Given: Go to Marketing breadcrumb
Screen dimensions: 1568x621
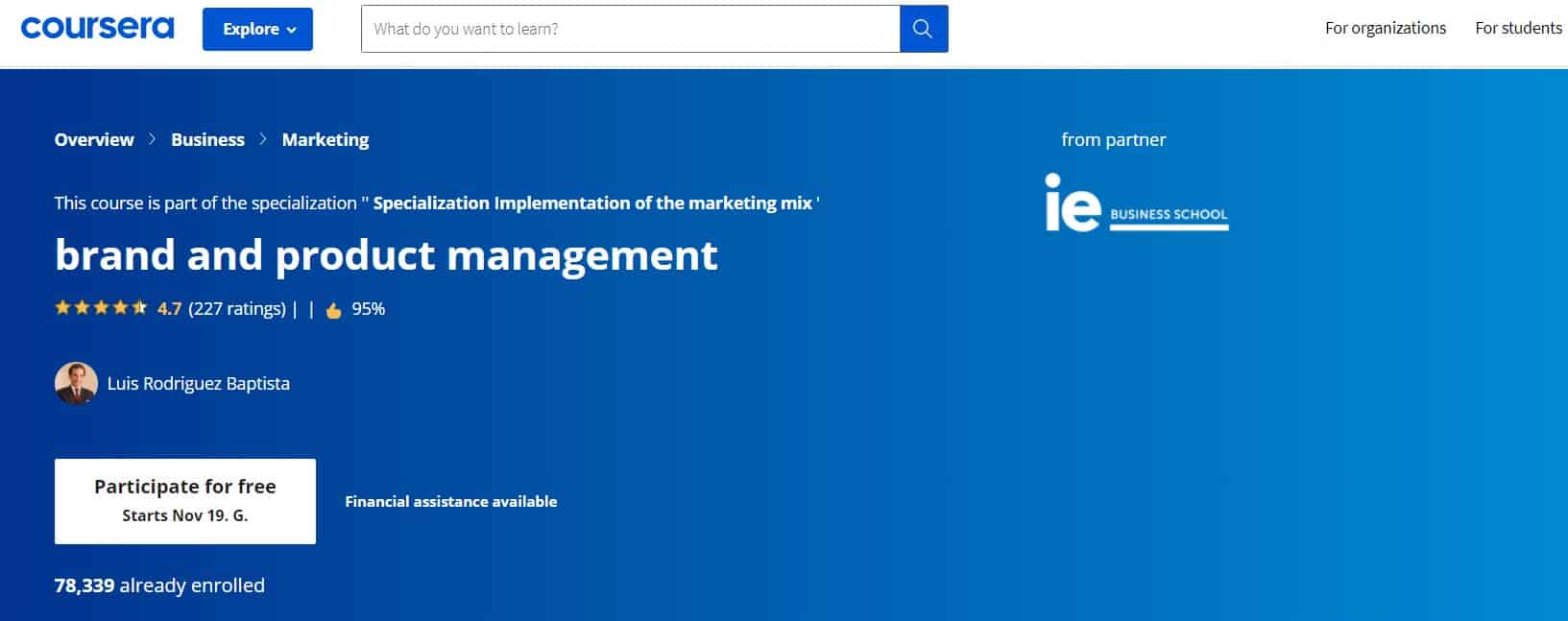Looking at the screenshot, I should point(326,139).
